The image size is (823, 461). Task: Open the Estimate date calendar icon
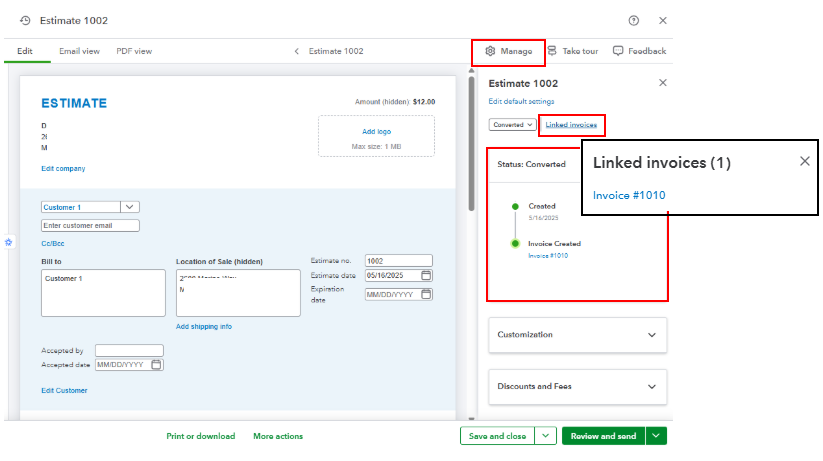pos(426,276)
